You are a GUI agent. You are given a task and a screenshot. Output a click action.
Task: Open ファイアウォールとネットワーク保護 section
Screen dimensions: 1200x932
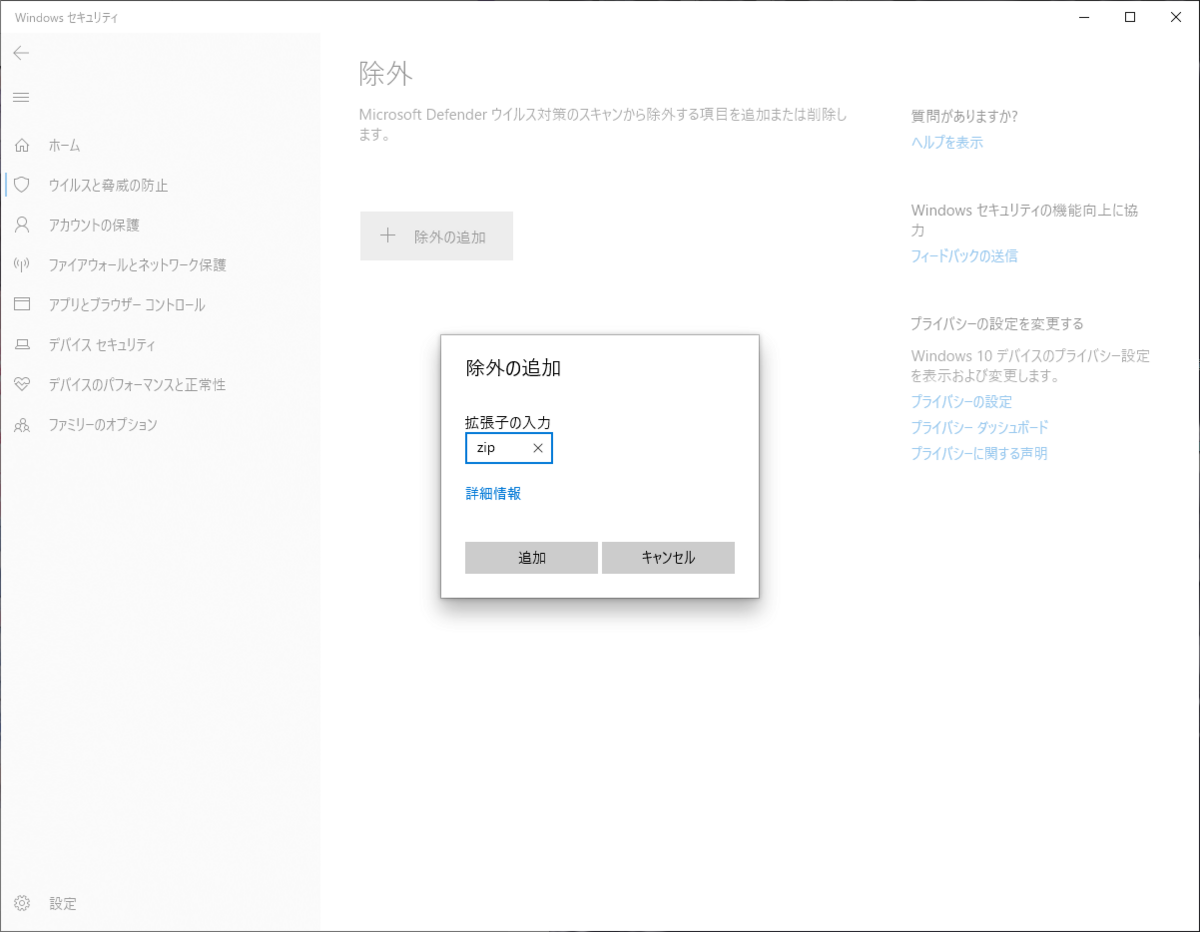click(x=138, y=265)
